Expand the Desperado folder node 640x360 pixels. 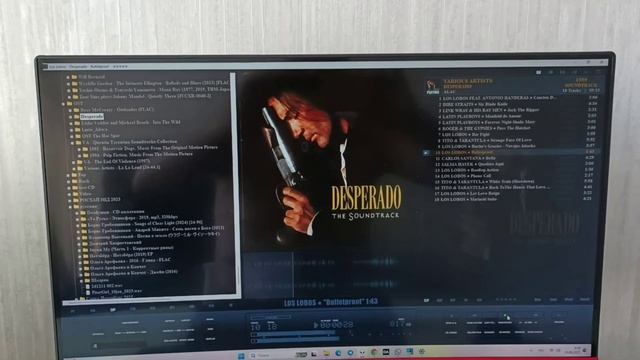[70, 117]
